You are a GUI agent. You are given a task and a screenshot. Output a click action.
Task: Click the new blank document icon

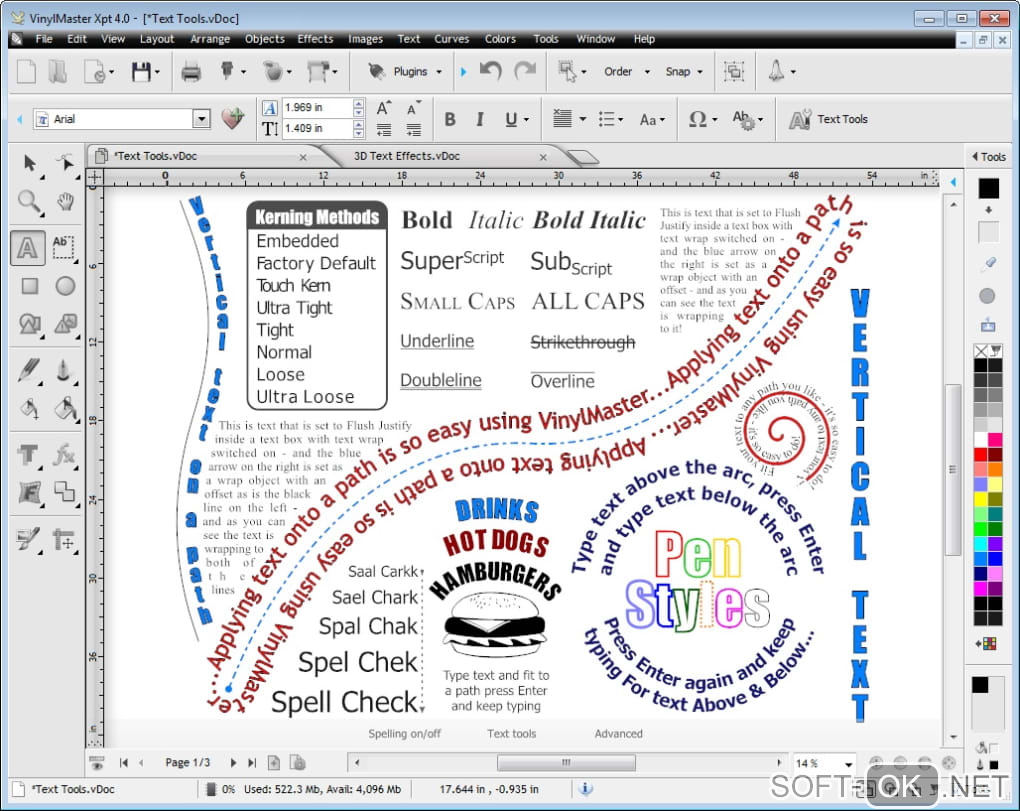click(x=26, y=72)
